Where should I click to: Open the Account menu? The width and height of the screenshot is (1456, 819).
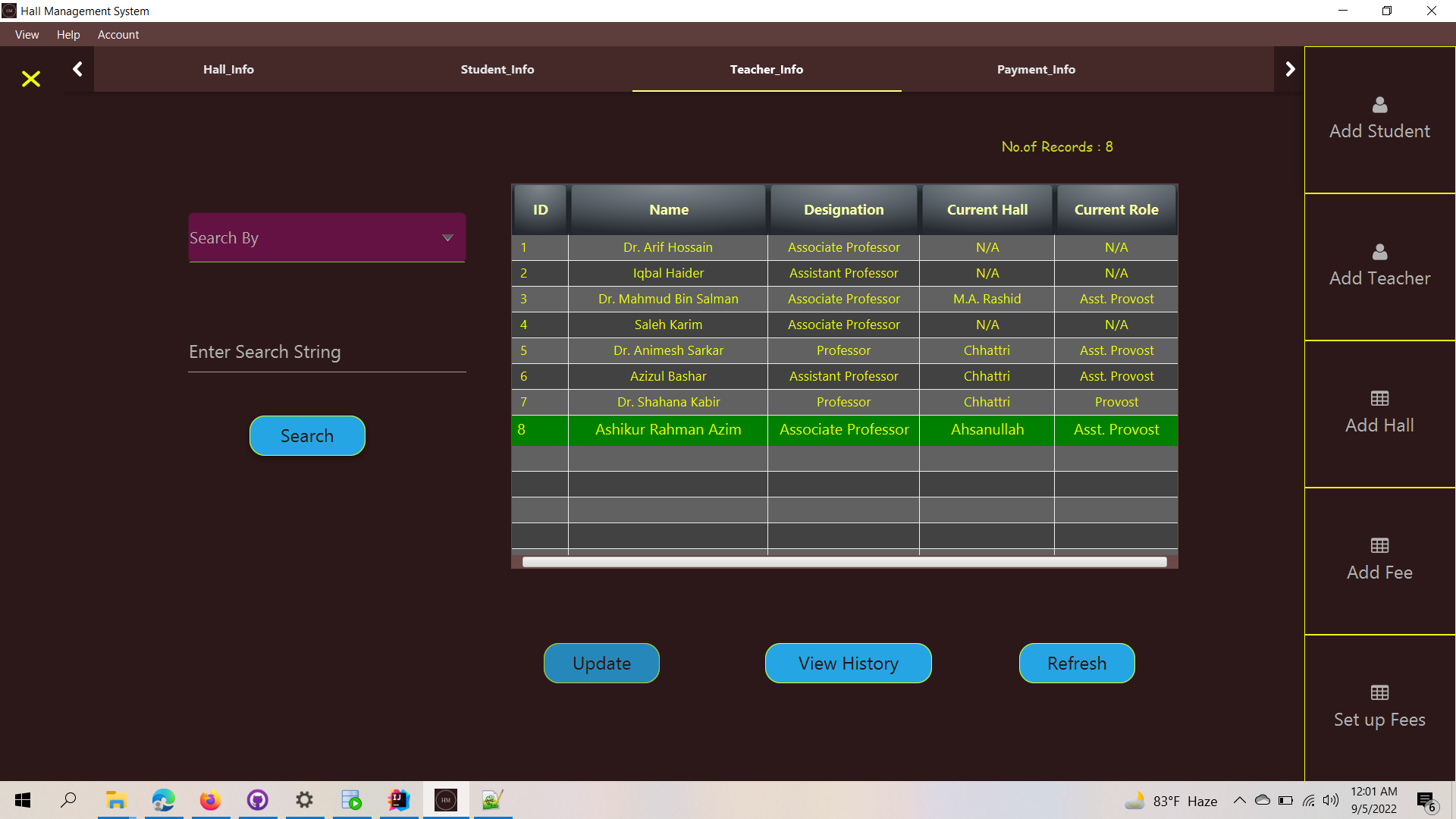coord(118,35)
